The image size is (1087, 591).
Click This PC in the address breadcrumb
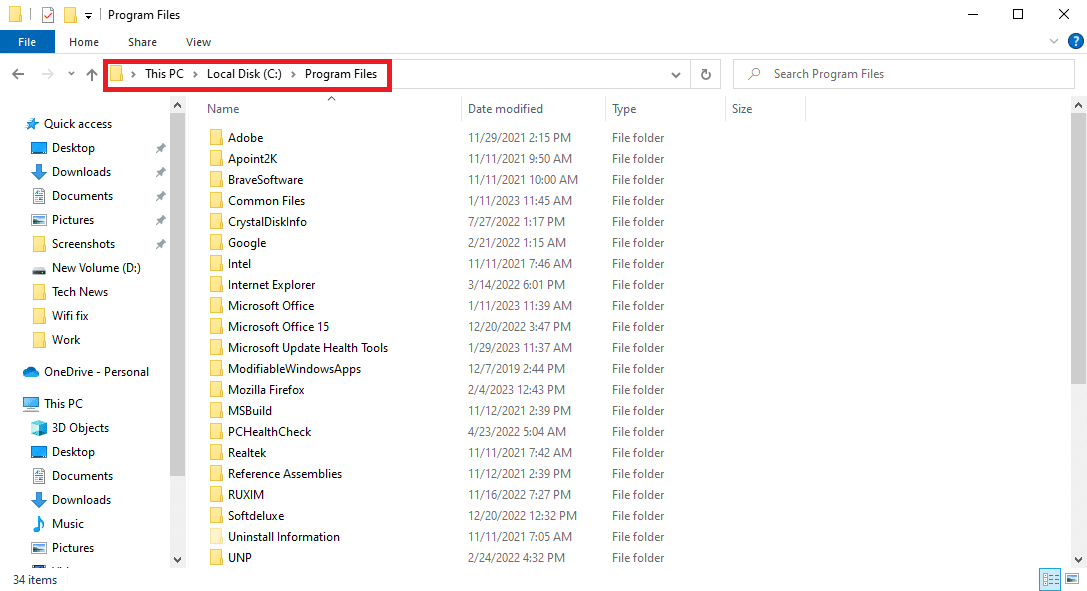point(164,74)
